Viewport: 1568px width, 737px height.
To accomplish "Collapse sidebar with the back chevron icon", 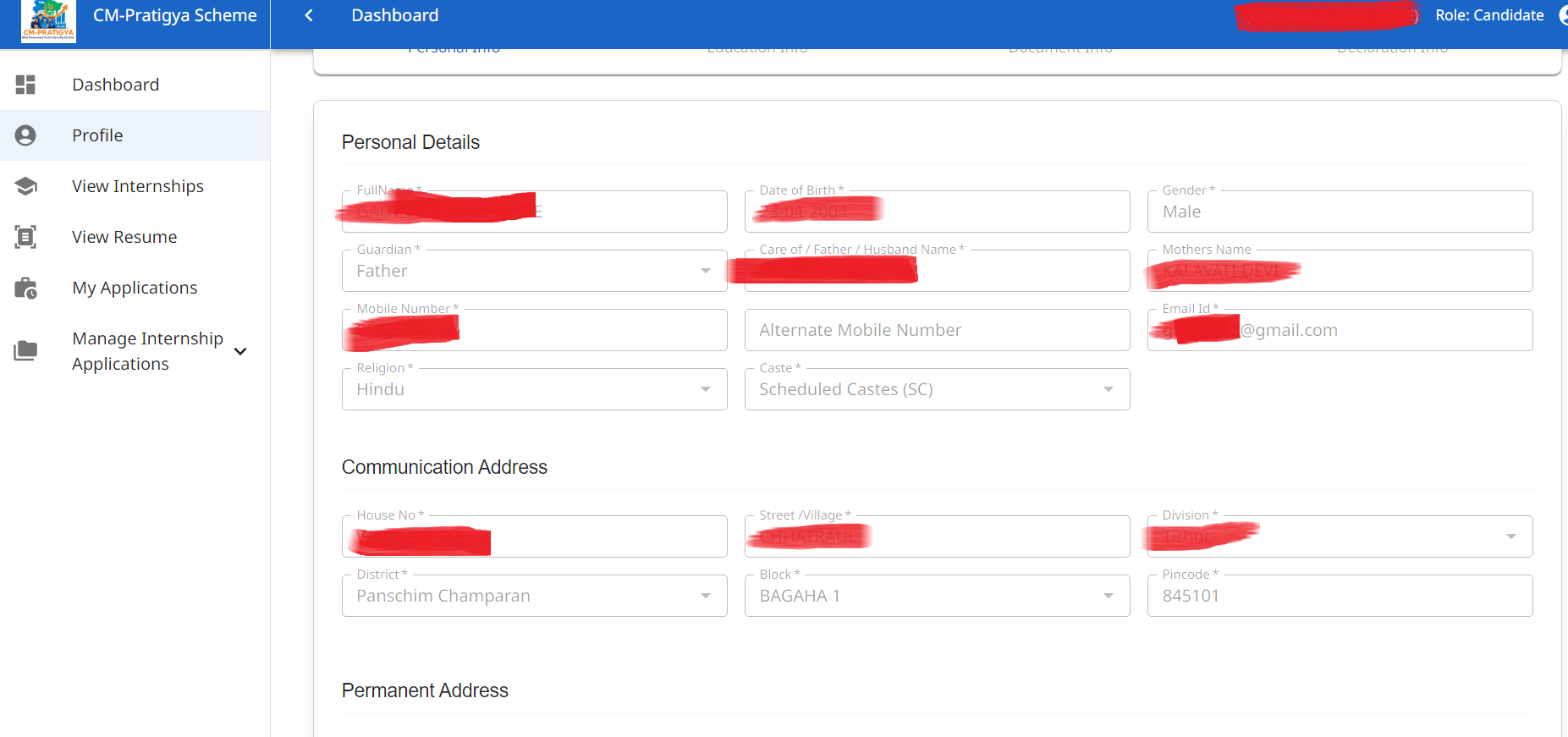I will pyautogui.click(x=309, y=15).
